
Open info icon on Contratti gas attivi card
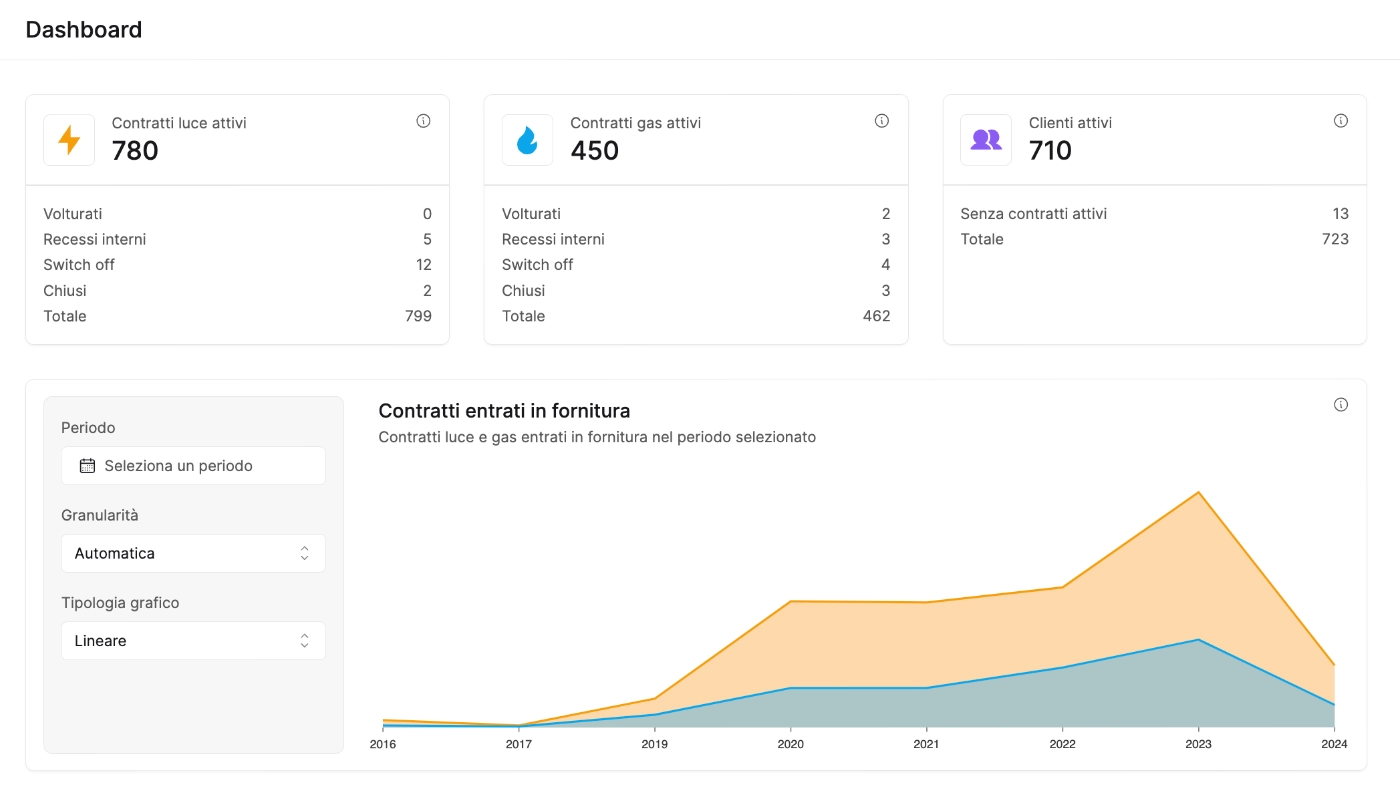point(882,121)
